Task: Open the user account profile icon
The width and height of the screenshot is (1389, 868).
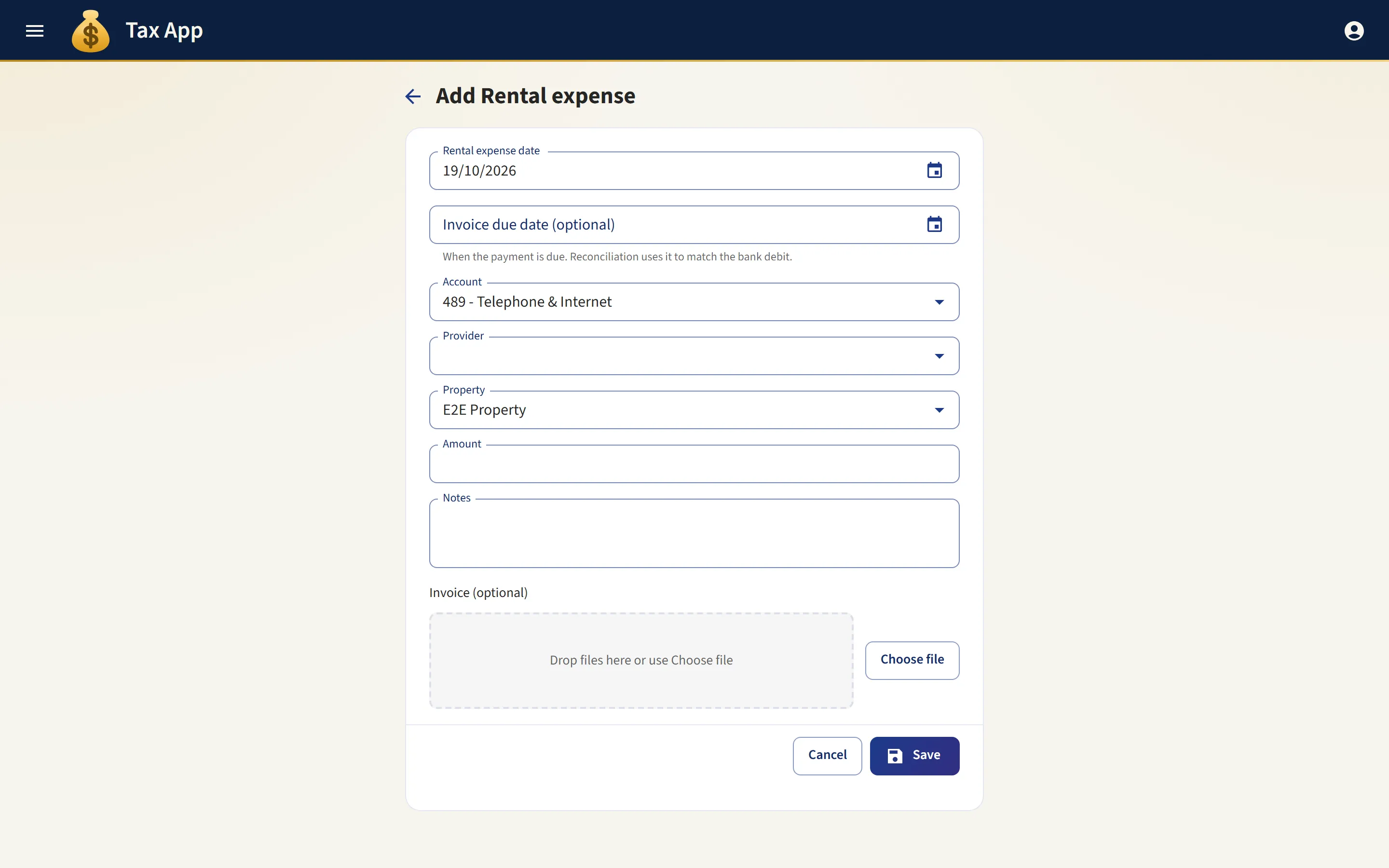Action: pyautogui.click(x=1354, y=30)
